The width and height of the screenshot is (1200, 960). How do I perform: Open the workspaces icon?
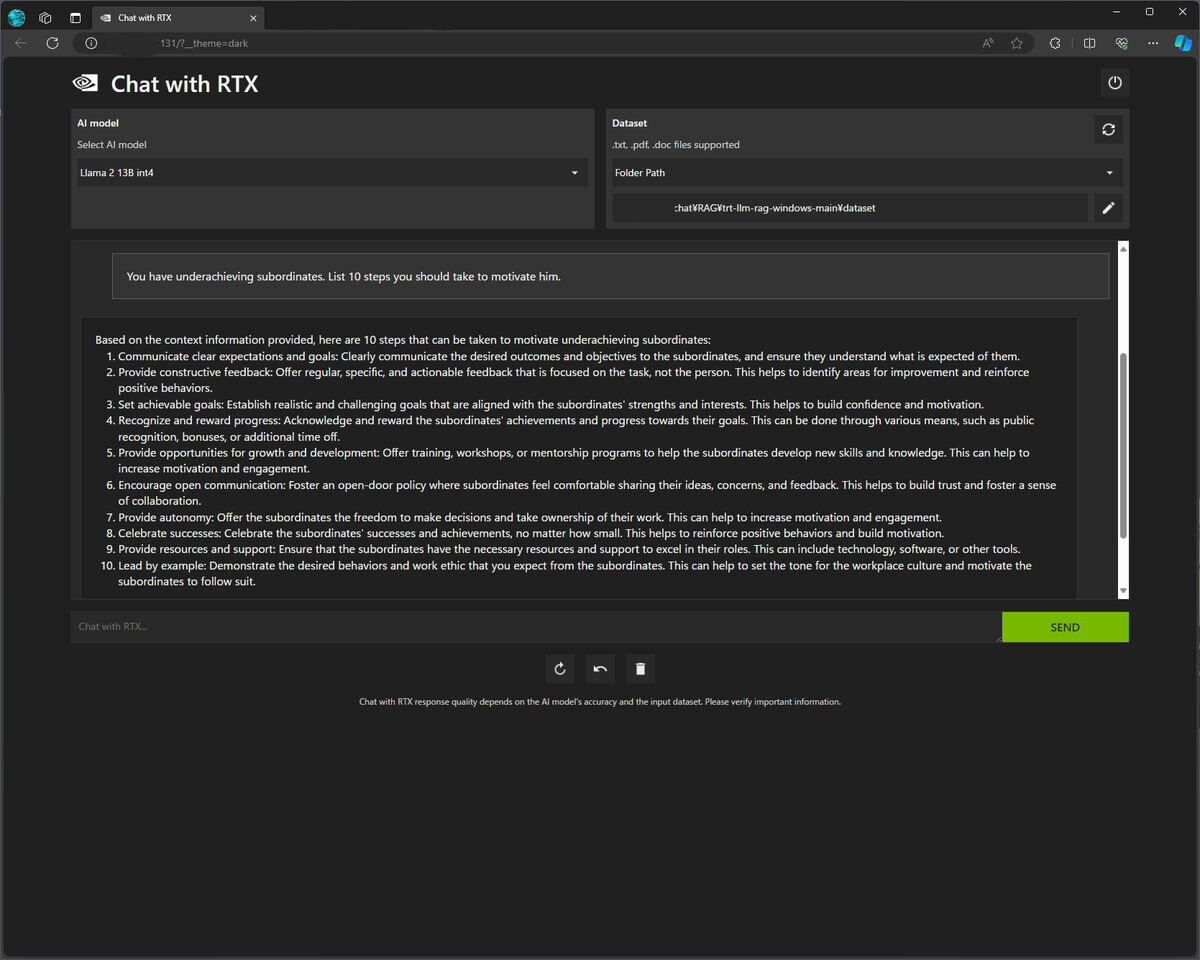45,17
